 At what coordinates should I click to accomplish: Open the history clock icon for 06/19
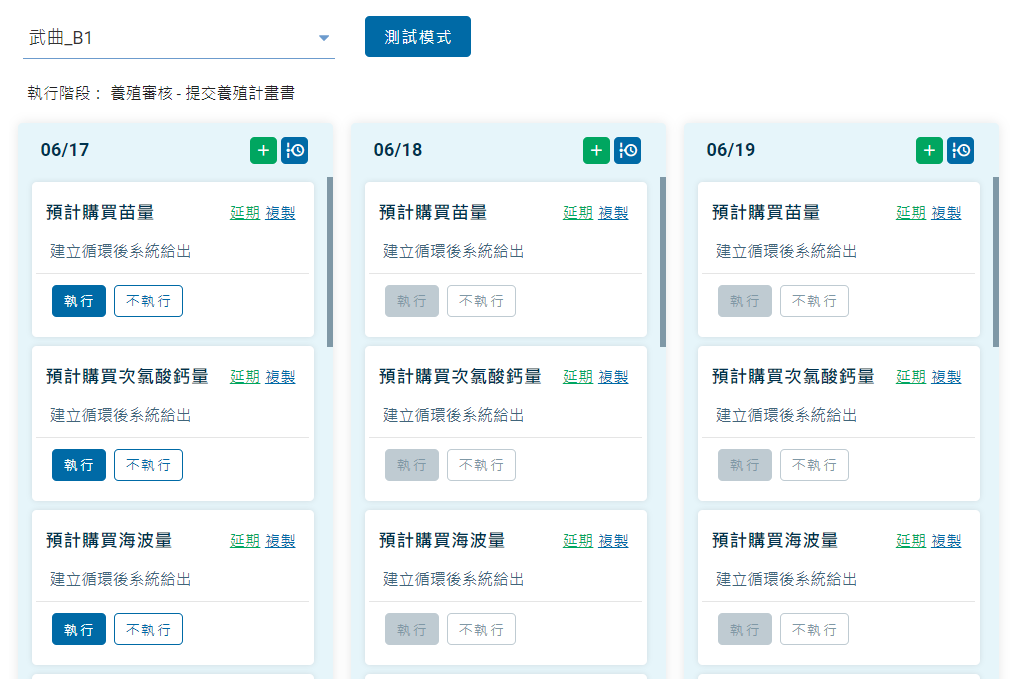pos(961,150)
